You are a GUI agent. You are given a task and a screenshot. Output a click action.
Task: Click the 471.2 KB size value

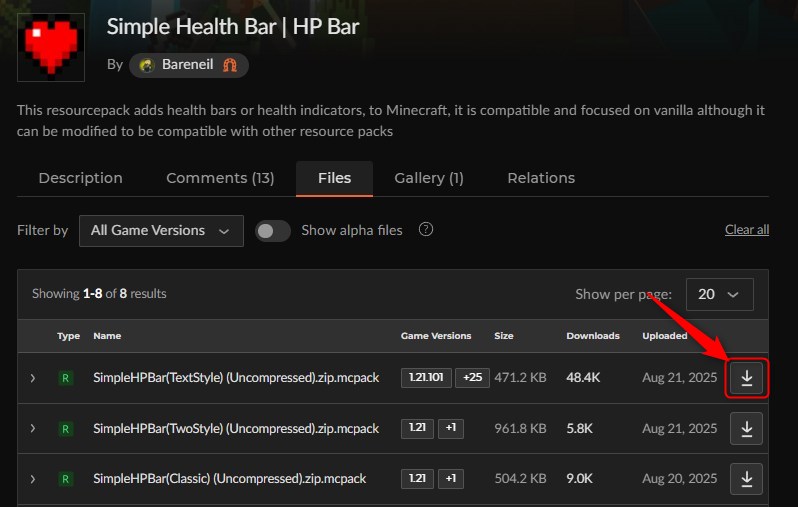[520, 378]
